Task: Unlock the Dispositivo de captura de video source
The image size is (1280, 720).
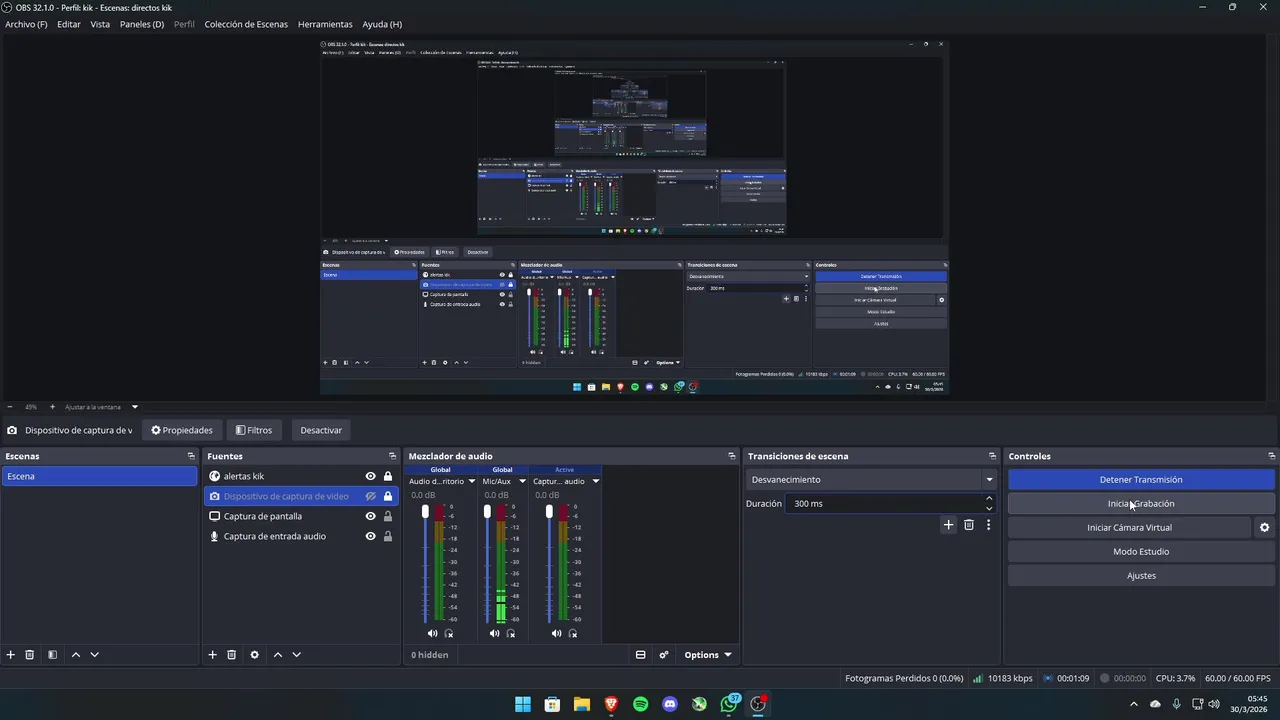Action: (388, 496)
